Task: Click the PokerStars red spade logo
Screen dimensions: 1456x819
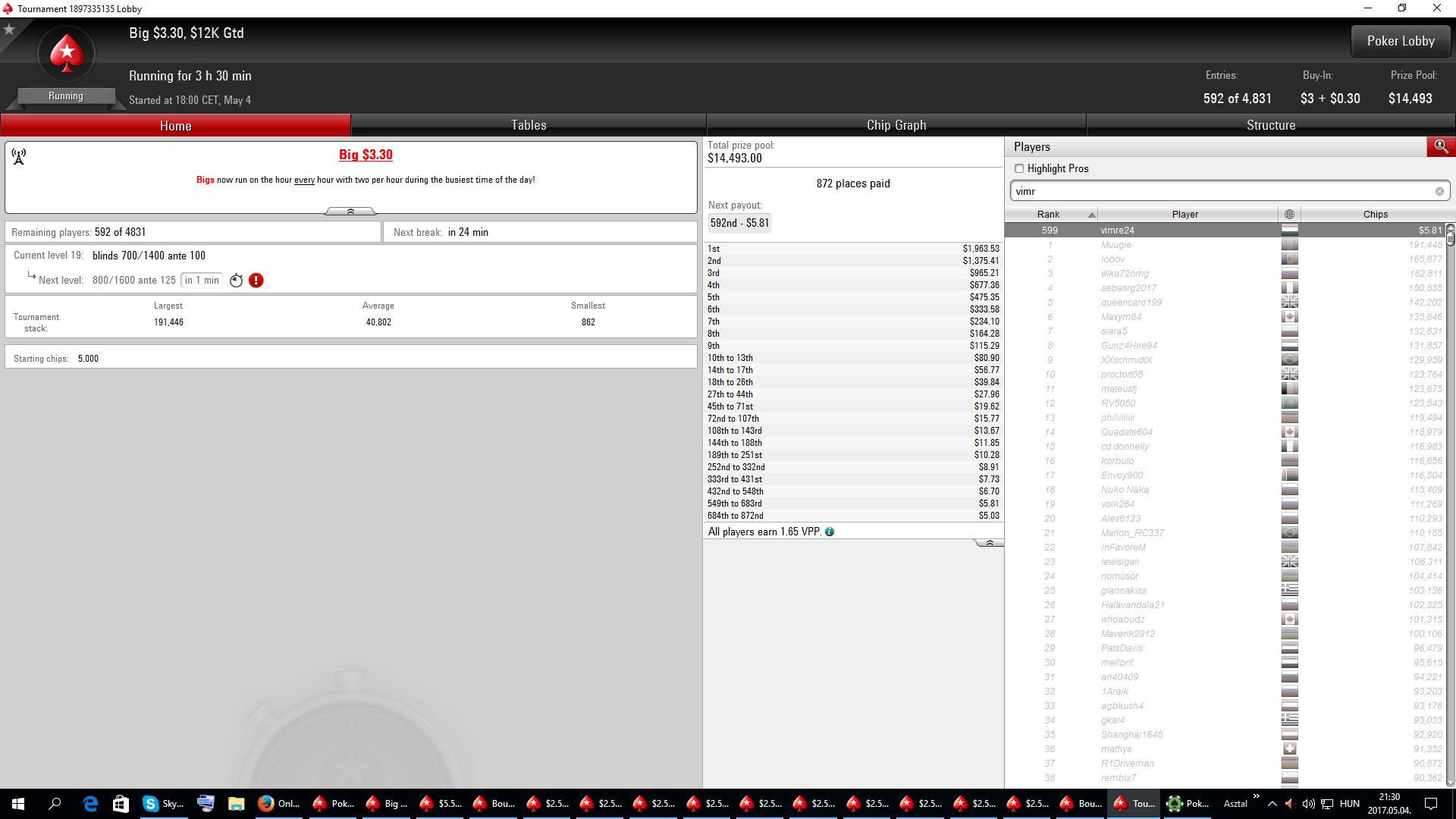Action: 67,54
